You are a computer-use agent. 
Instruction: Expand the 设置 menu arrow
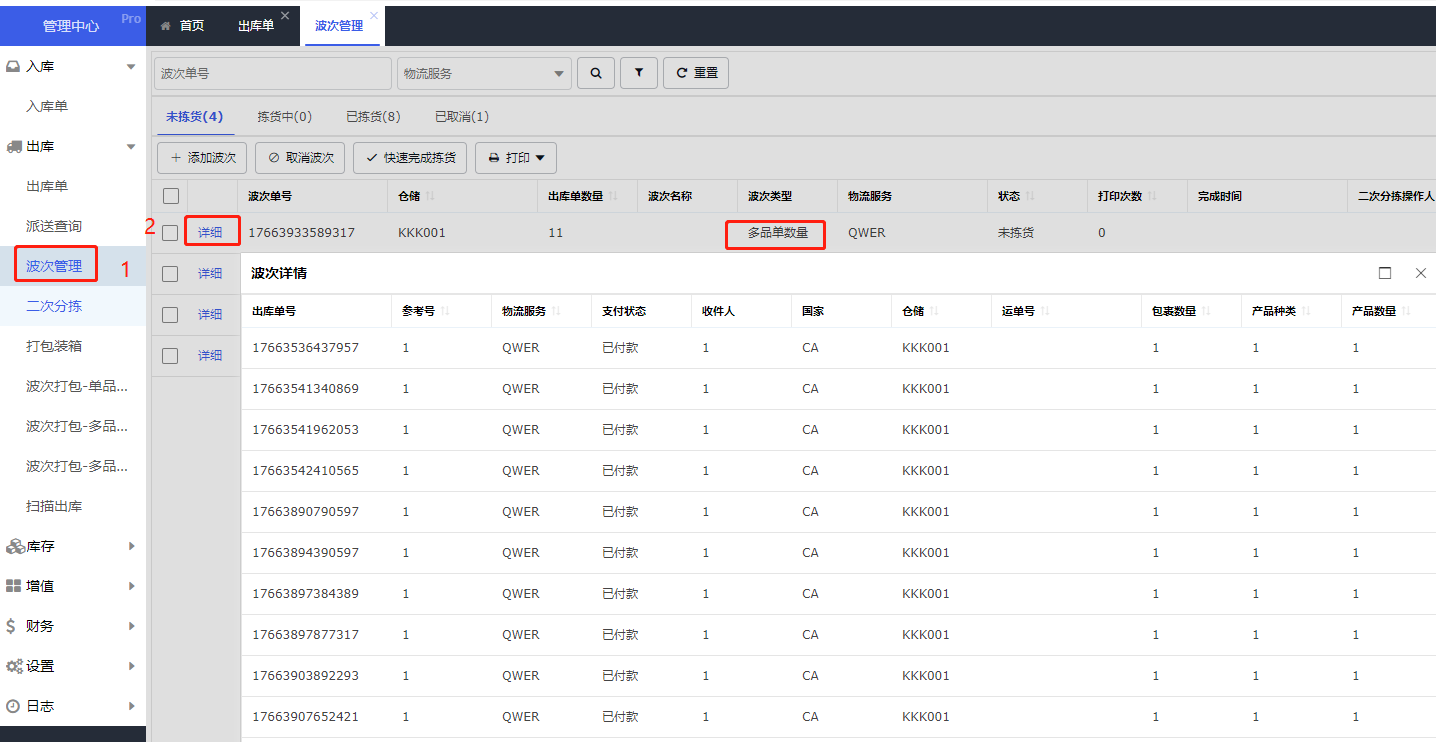[x=132, y=666]
